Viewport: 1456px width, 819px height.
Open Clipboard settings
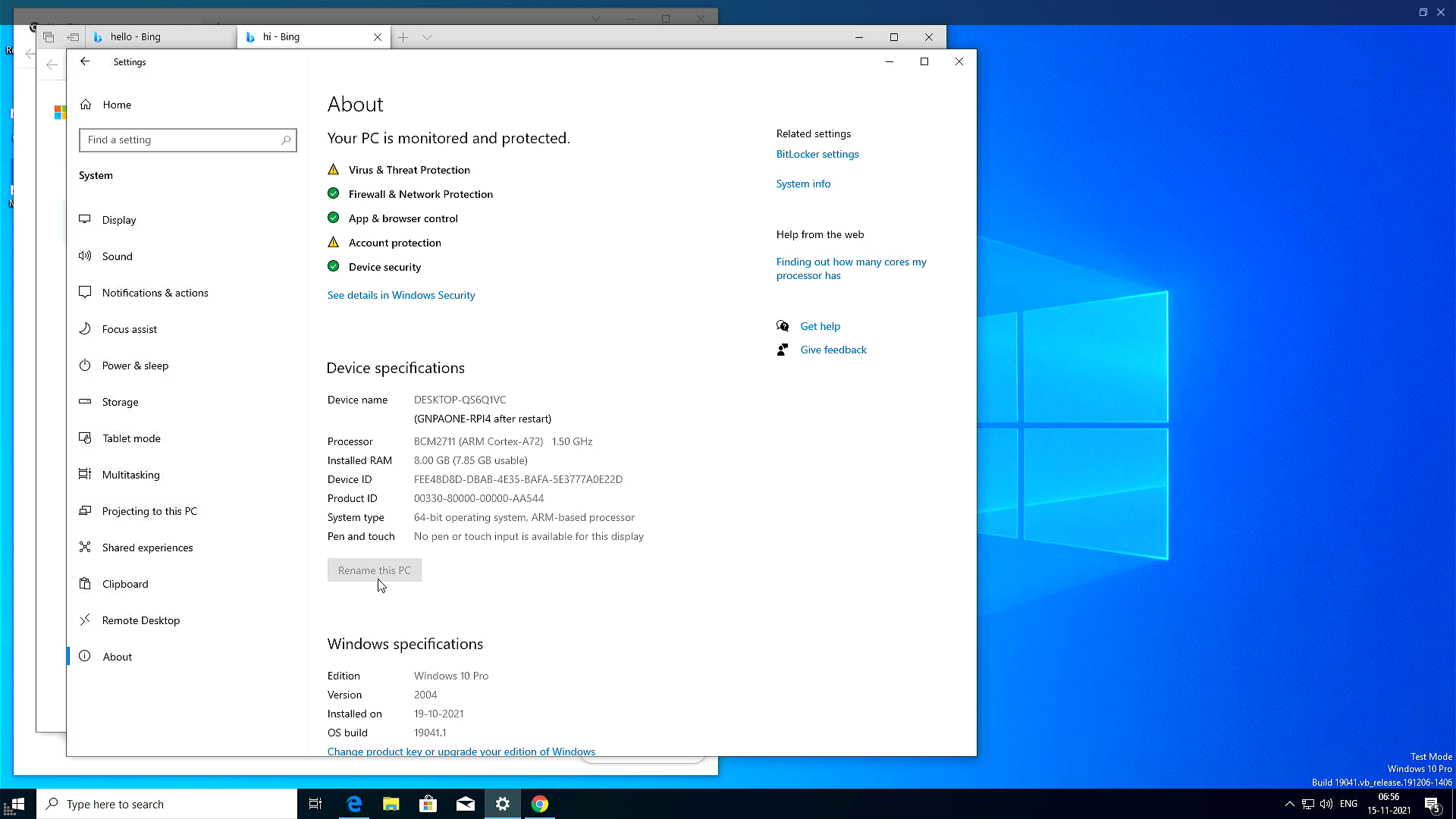(x=124, y=584)
